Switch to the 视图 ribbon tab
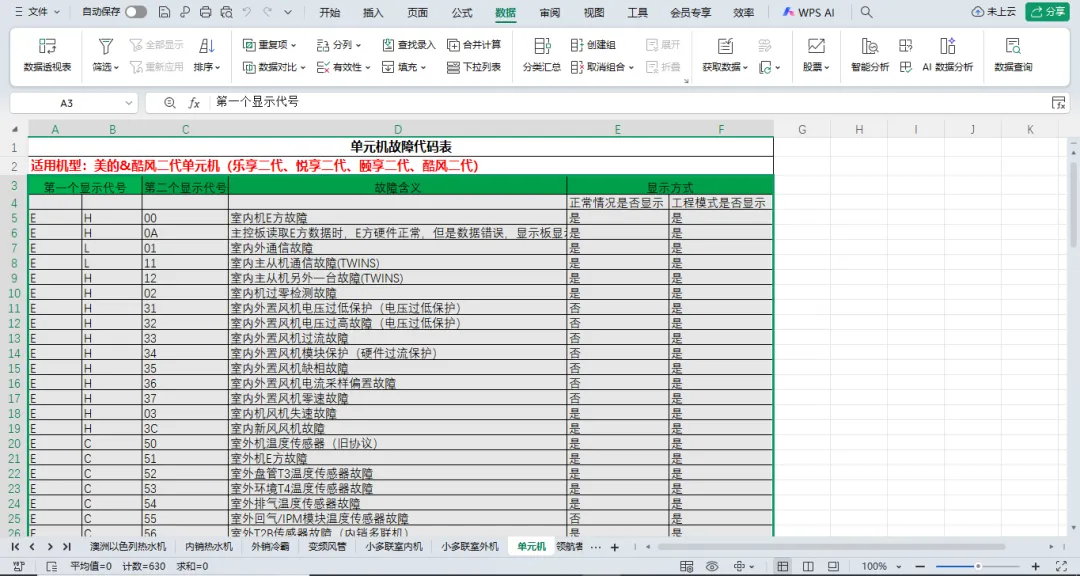Image resolution: width=1080 pixels, height=576 pixels. (594, 12)
